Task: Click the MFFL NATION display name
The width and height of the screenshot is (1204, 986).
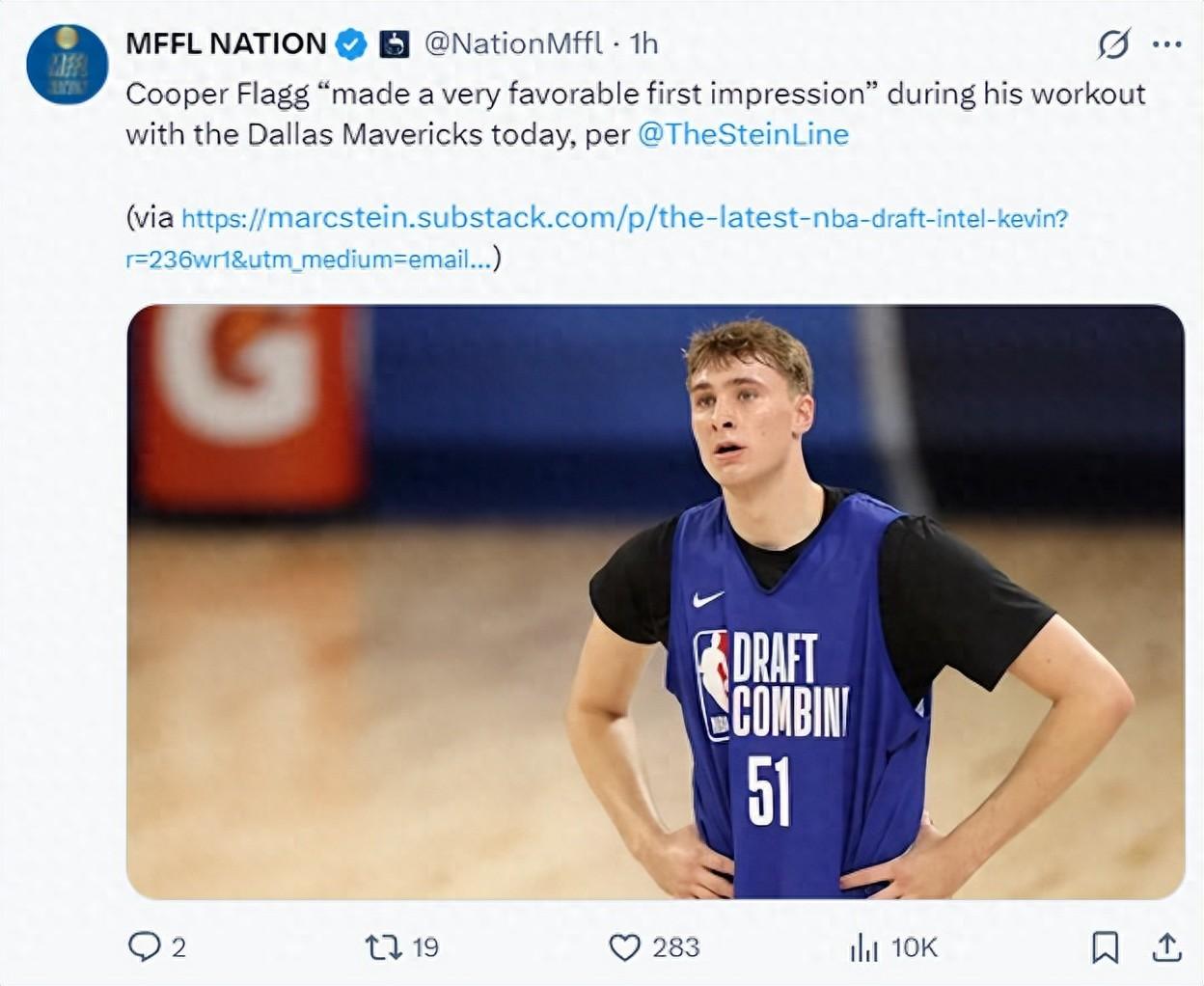Action: 227,43
